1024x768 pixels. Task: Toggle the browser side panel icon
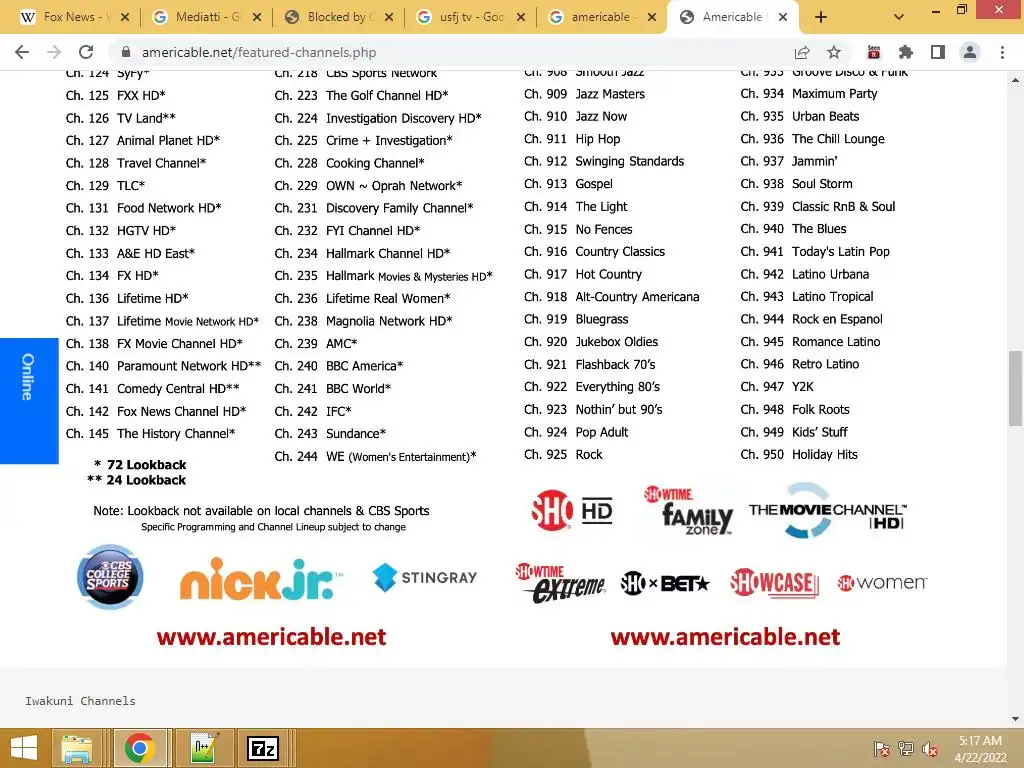(938, 52)
